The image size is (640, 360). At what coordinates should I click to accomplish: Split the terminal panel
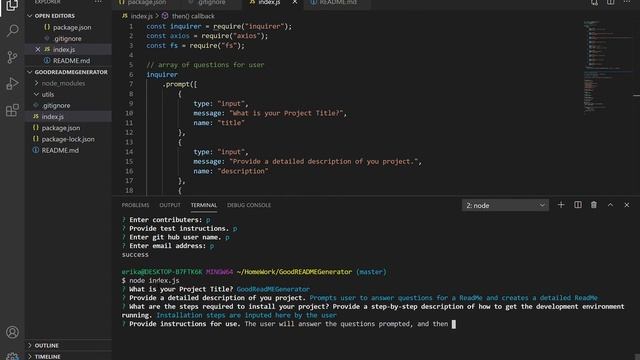click(578, 205)
